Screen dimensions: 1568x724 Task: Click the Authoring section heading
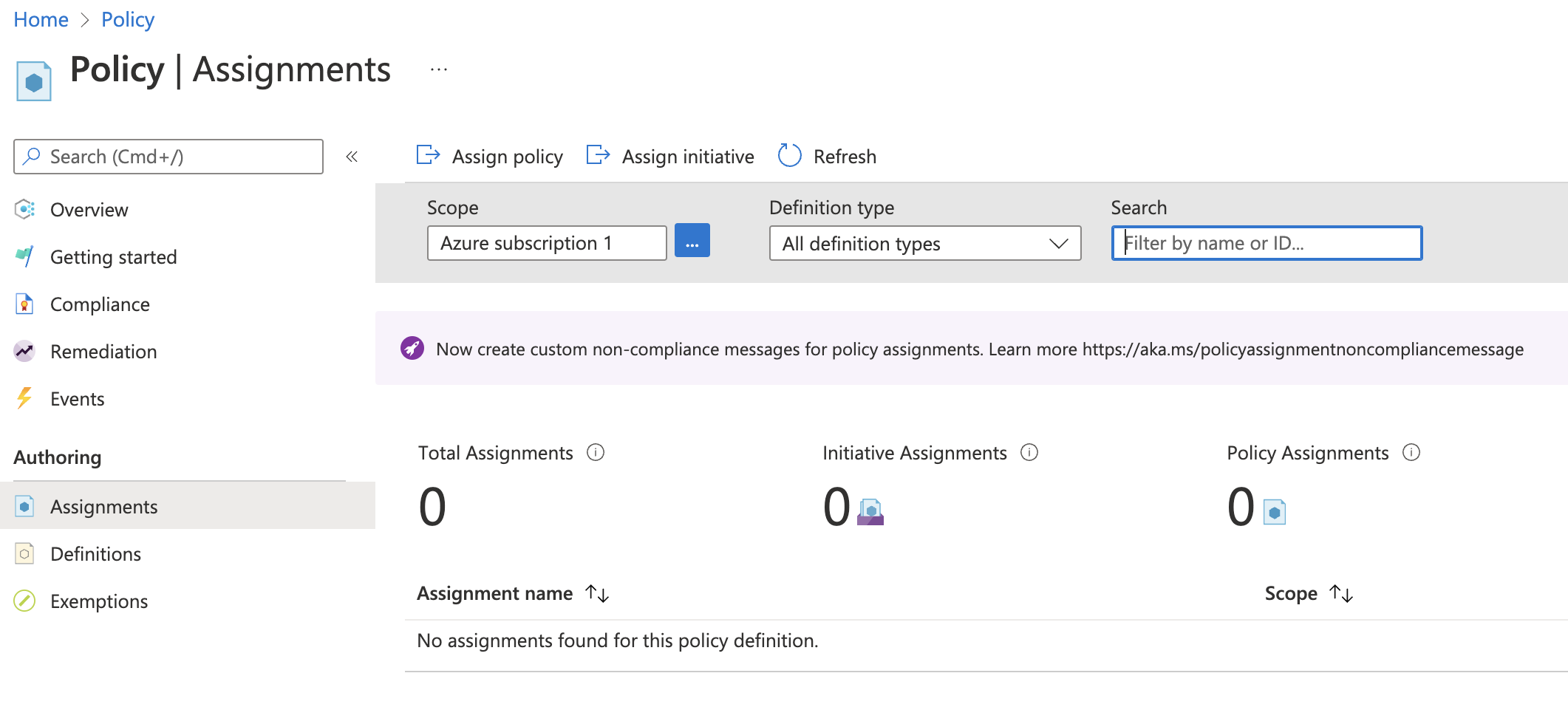58,457
